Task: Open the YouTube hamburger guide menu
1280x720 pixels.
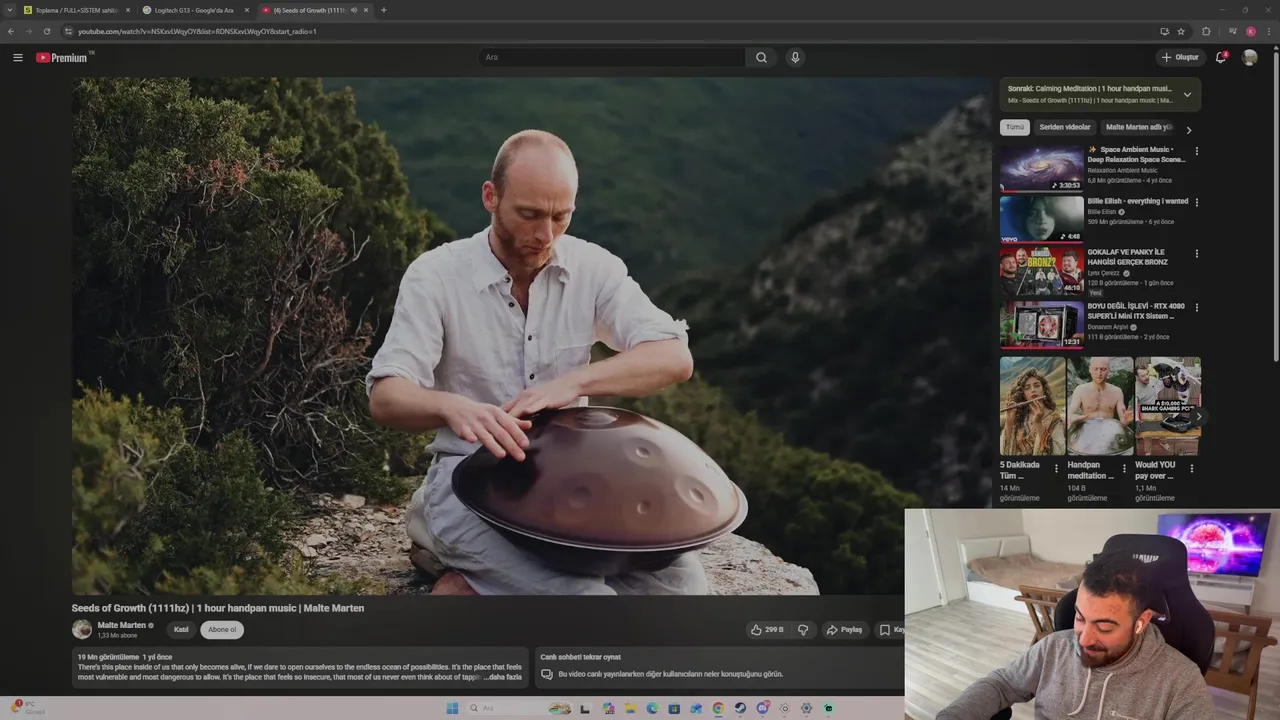Action: (17, 57)
